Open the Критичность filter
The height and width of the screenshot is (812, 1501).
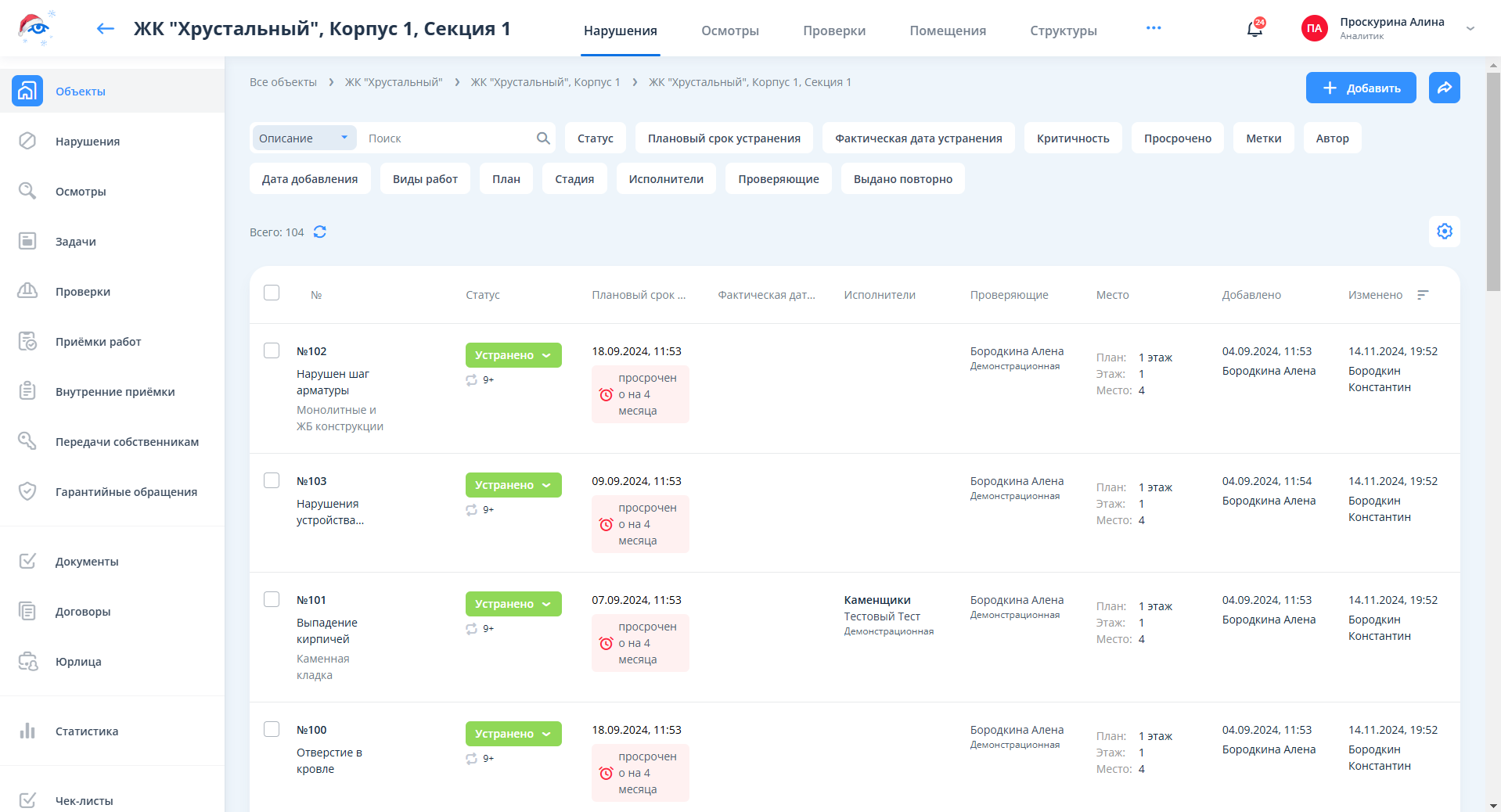coord(1072,138)
